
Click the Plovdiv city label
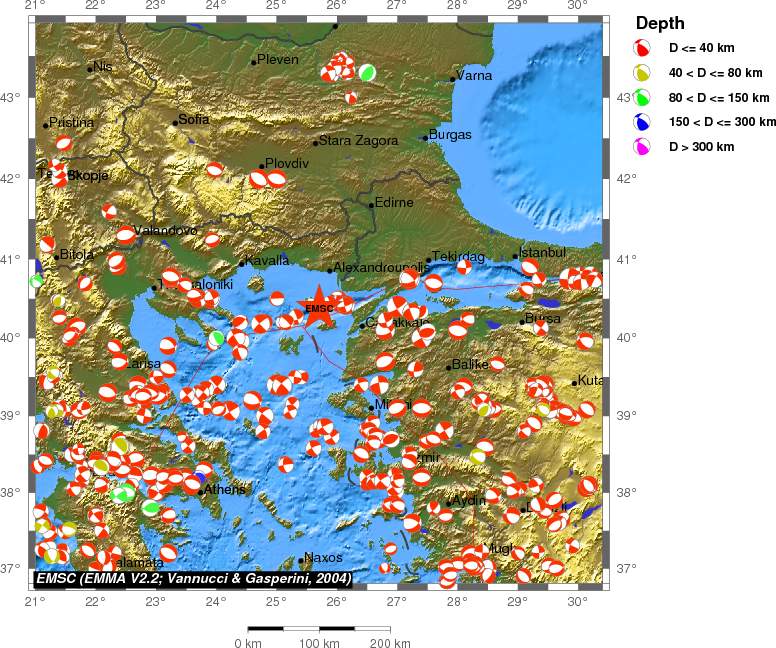[288, 163]
